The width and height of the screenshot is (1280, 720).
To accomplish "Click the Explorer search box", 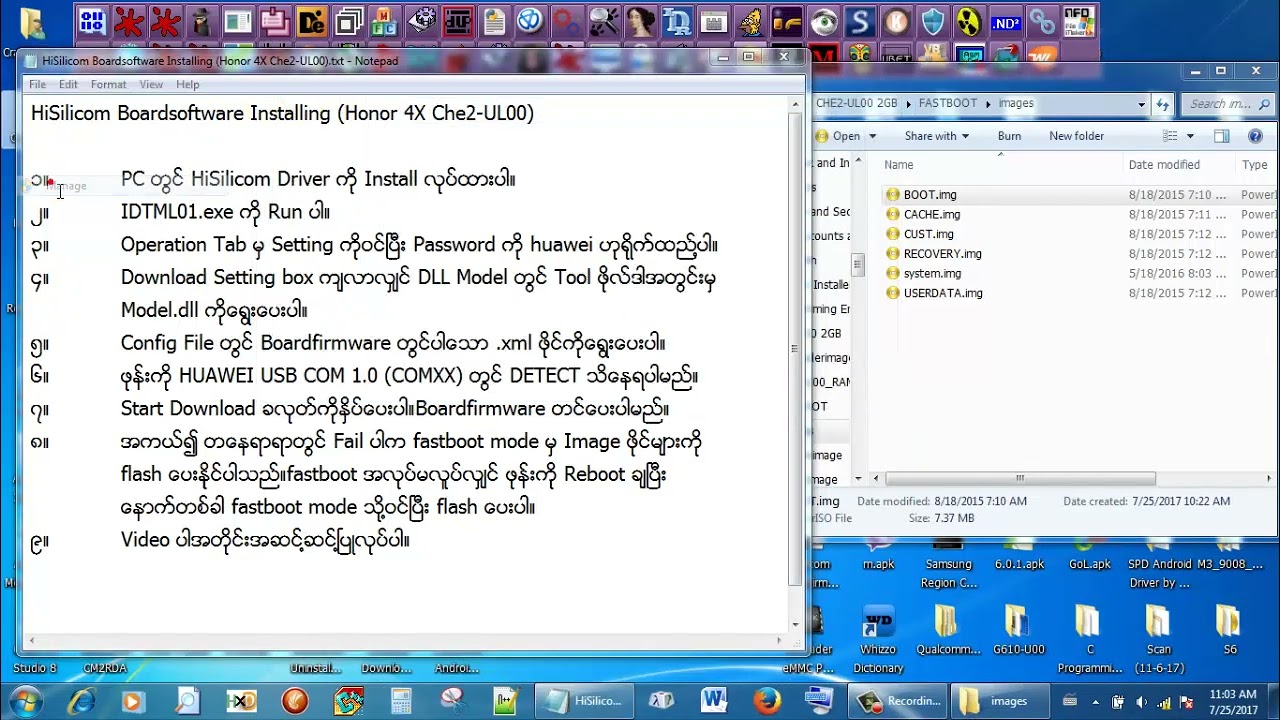I will 1226,103.
